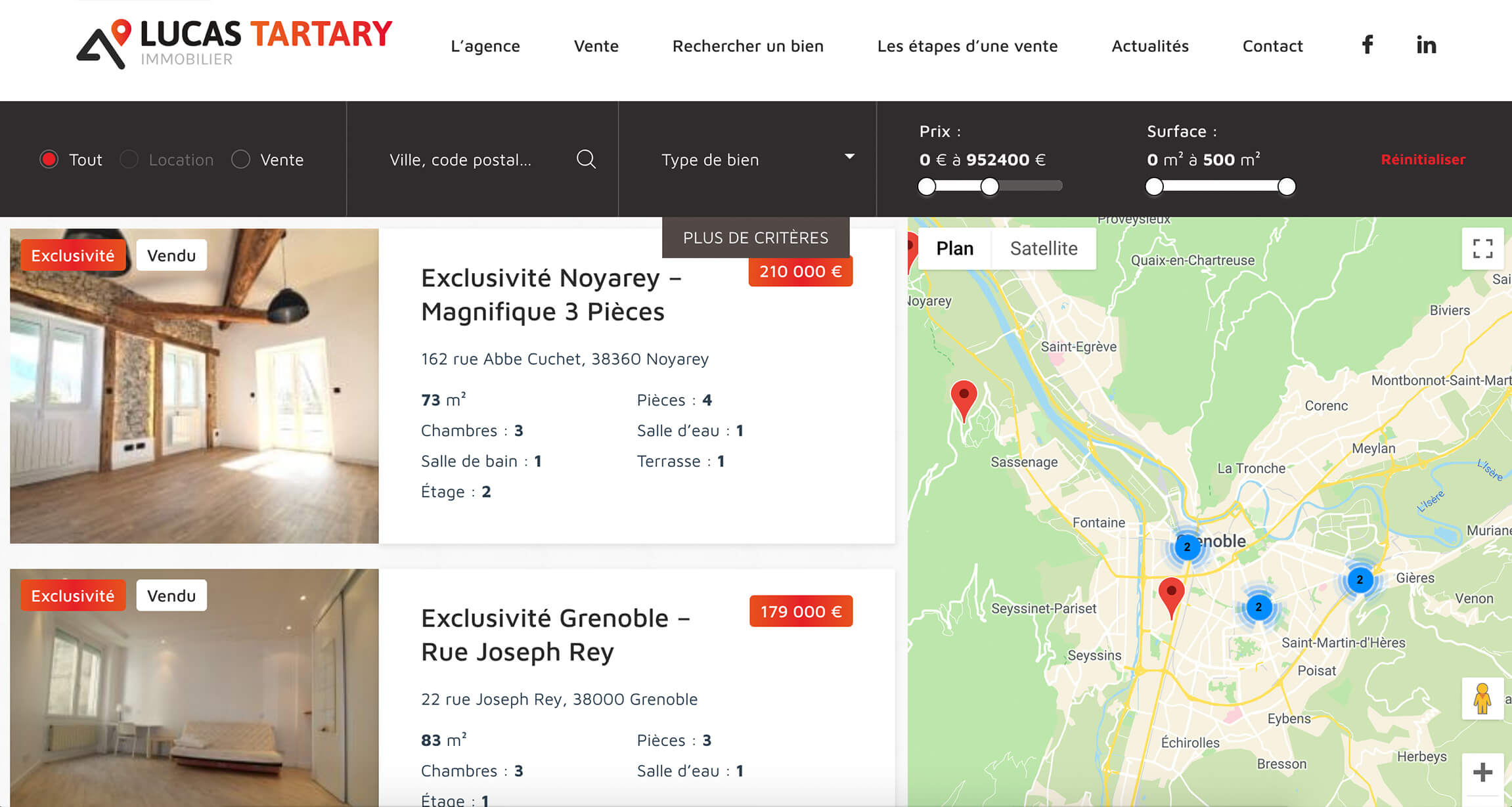Open the blue cluster marker on Grenoble
The height and width of the screenshot is (807, 1512).
[1187, 547]
